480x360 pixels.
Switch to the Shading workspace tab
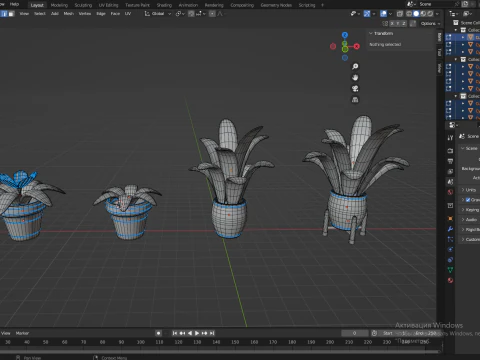tap(164, 5)
